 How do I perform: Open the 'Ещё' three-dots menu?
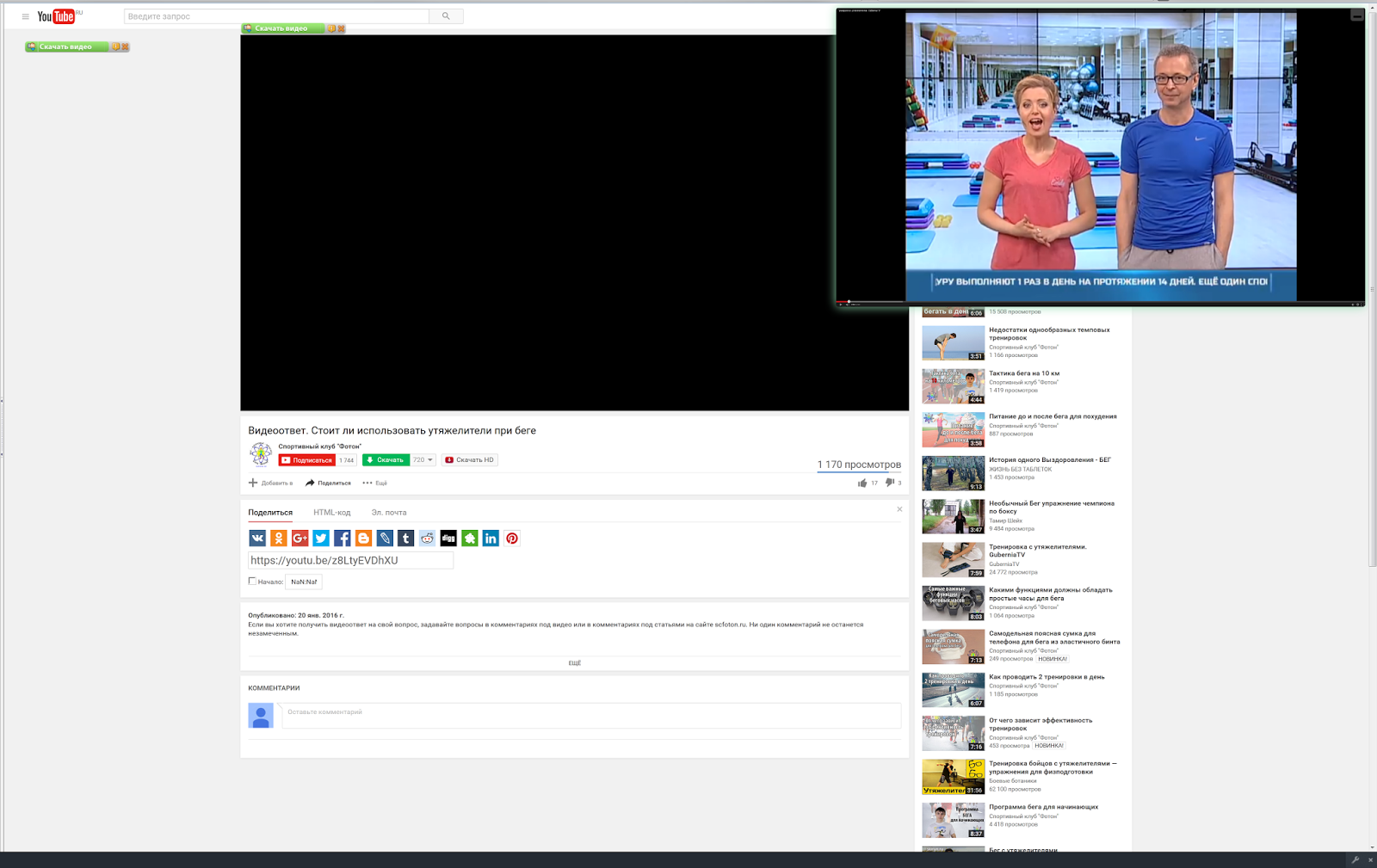[375, 483]
